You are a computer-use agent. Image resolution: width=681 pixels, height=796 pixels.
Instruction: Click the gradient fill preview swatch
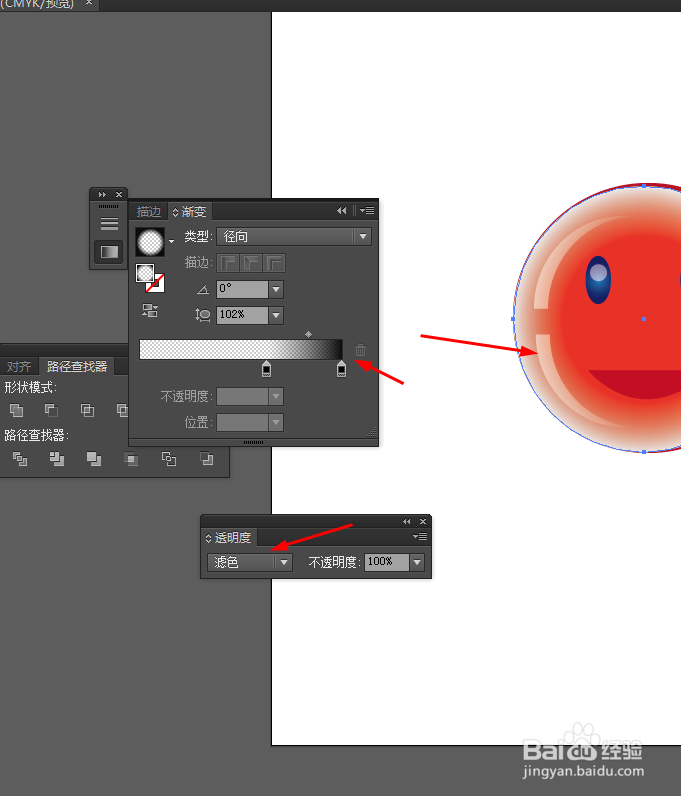[150, 242]
